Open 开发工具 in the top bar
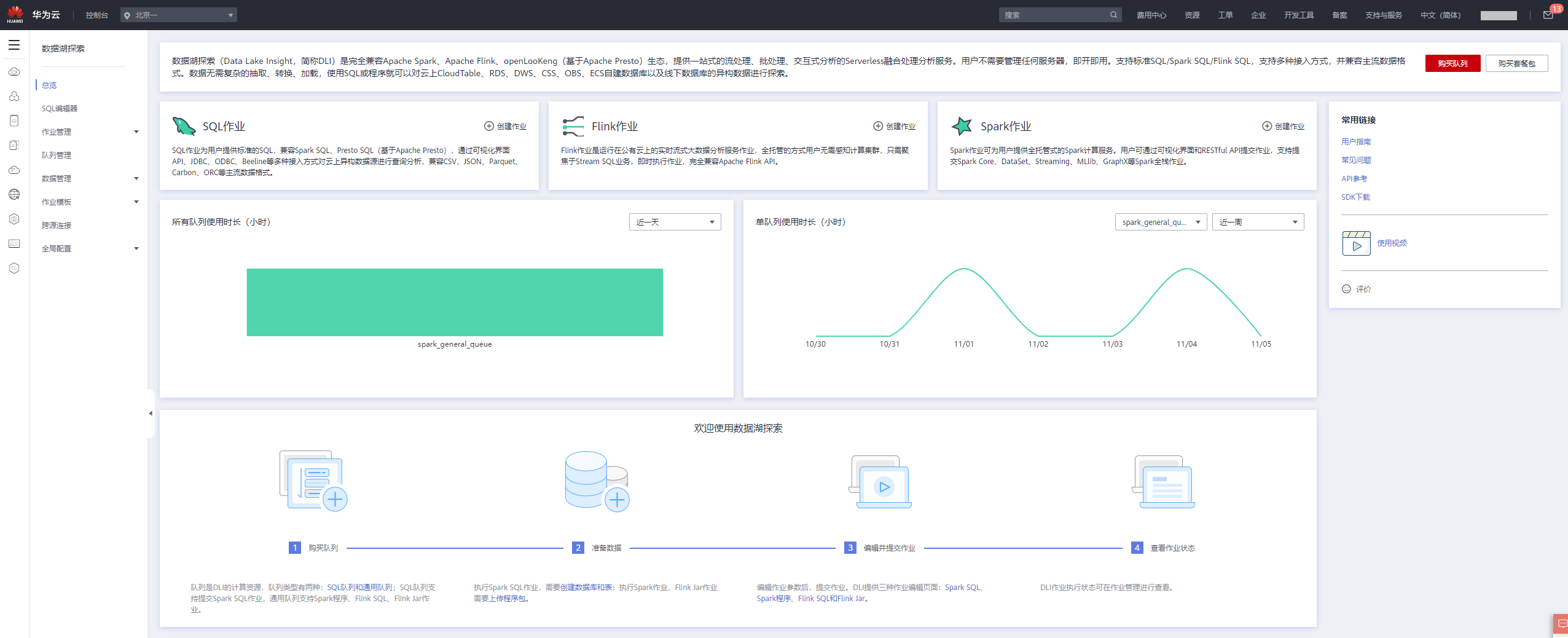 pos(1299,15)
